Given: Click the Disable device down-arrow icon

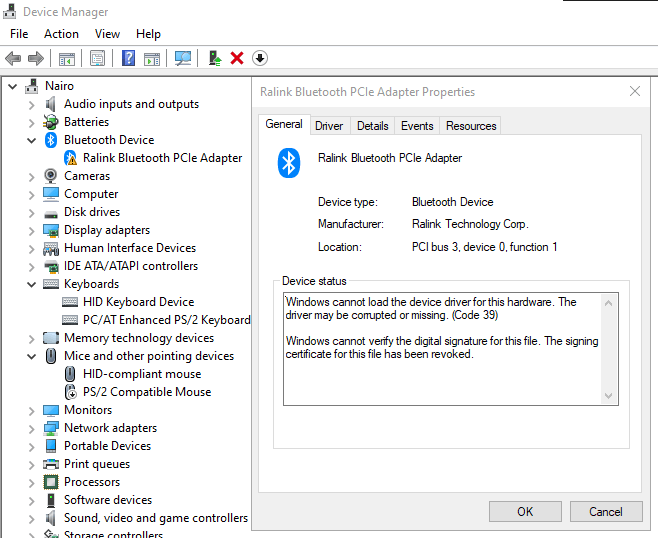Looking at the screenshot, I should point(259,58).
